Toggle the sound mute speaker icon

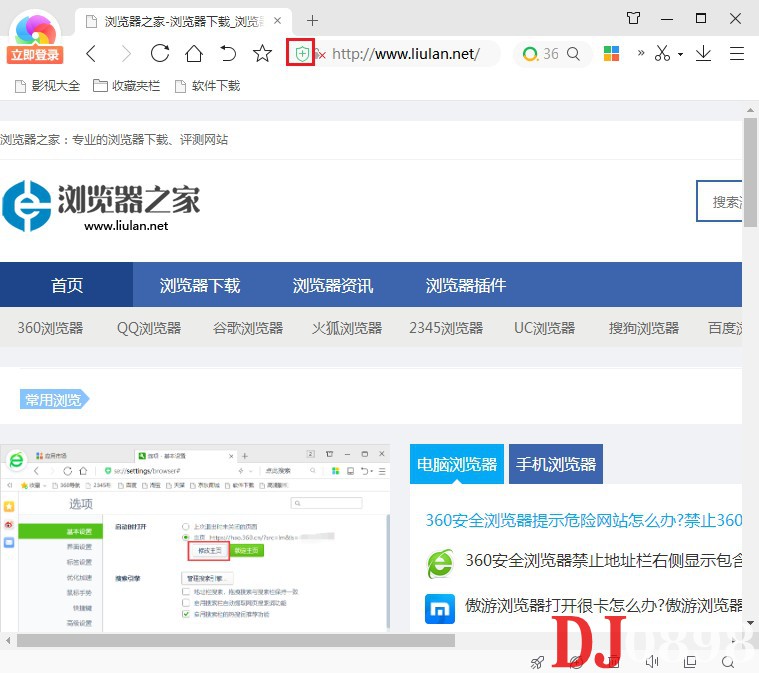[652, 661]
